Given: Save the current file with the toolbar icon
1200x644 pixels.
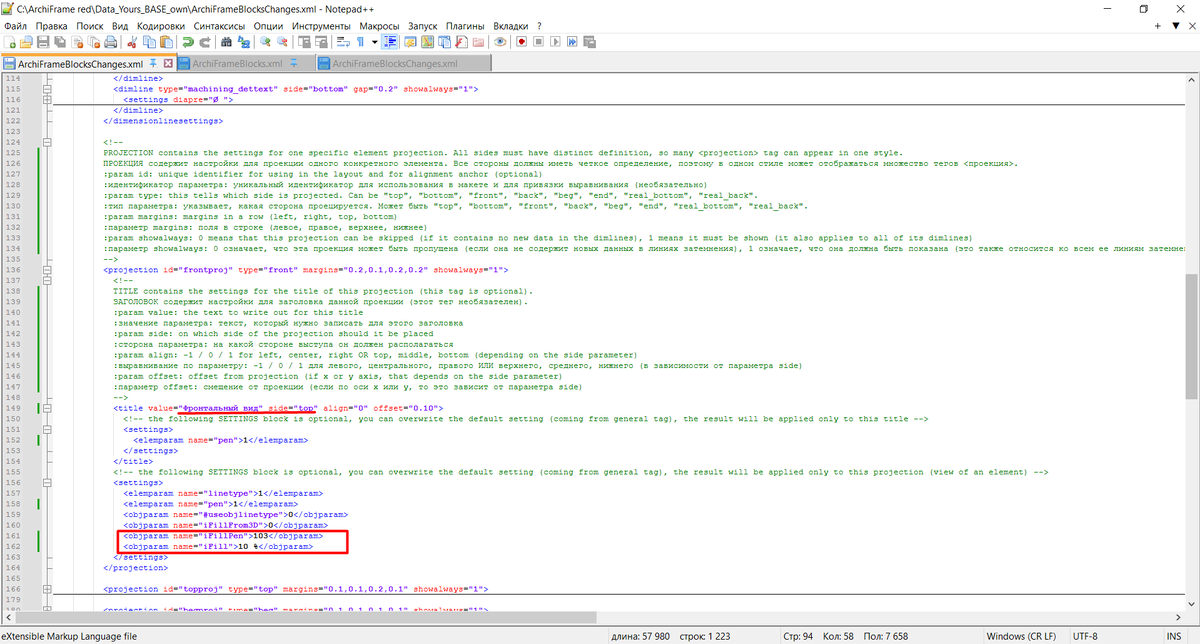Looking at the screenshot, I should tap(43, 42).
